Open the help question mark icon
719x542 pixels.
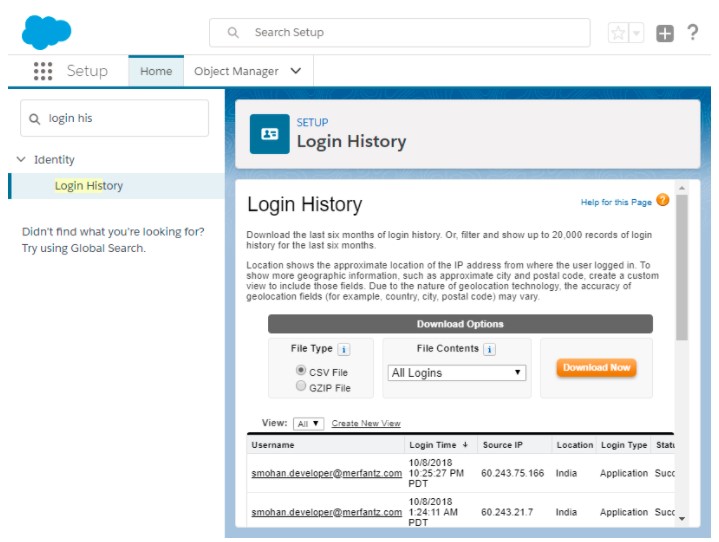tap(693, 33)
